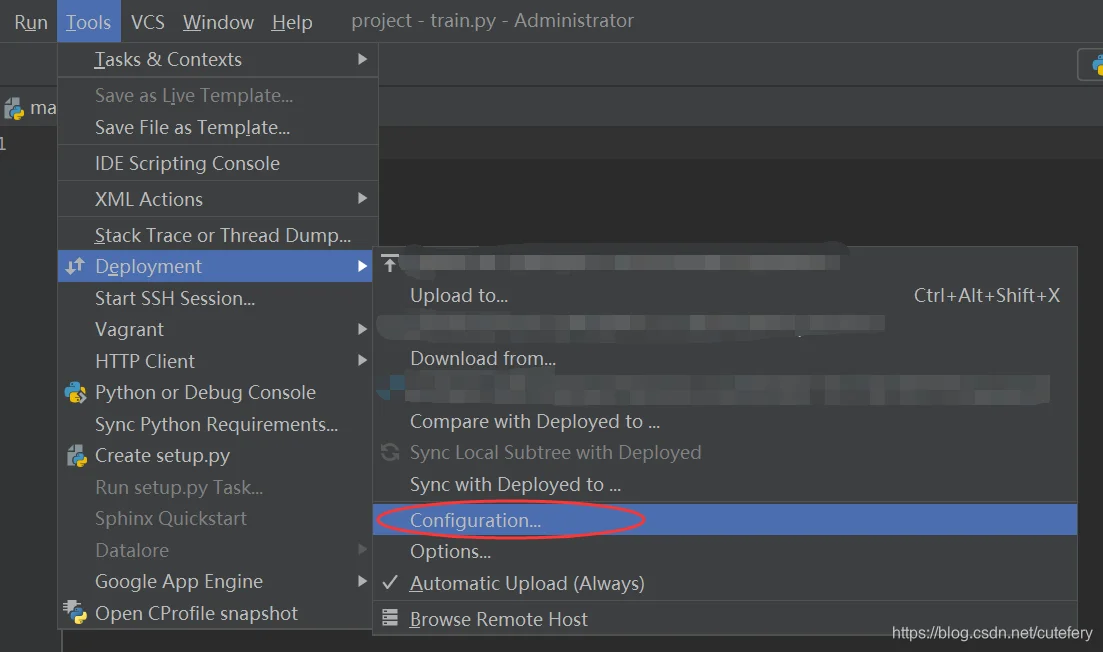Image resolution: width=1103 pixels, height=652 pixels.
Task: Click the Python file icon on editor tab
Action: (x=14, y=108)
